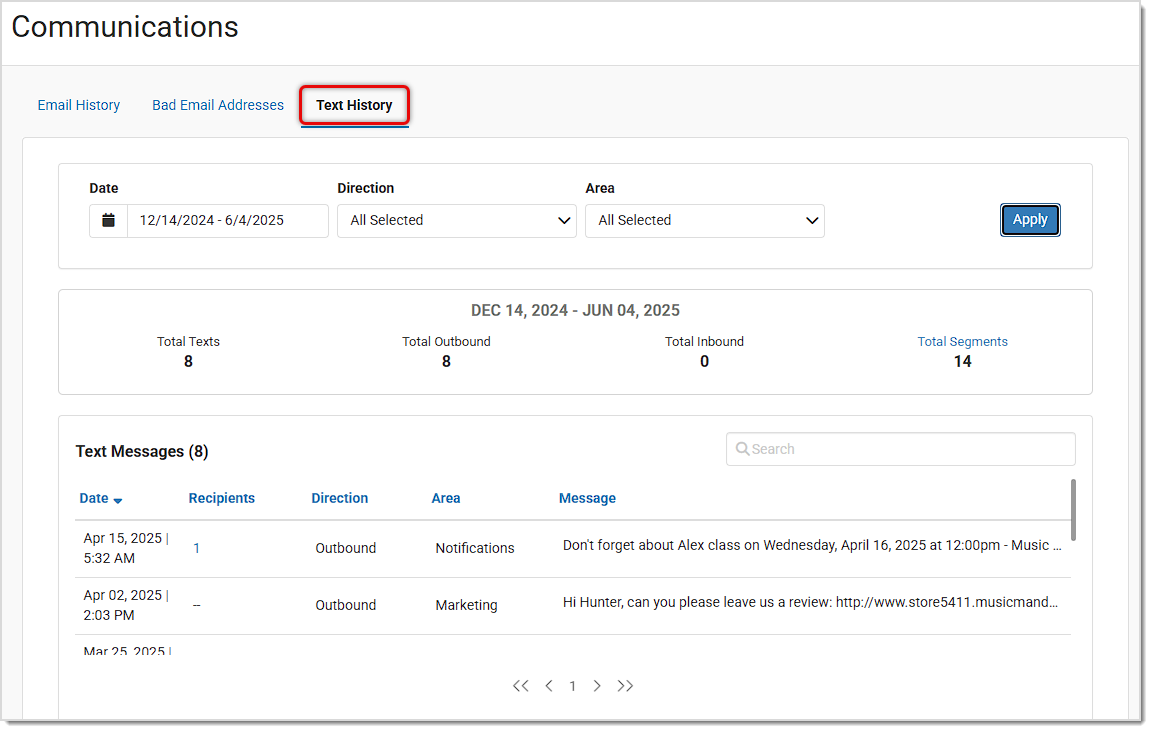
Task: Sort by Recipients column header
Action: [221, 498]
